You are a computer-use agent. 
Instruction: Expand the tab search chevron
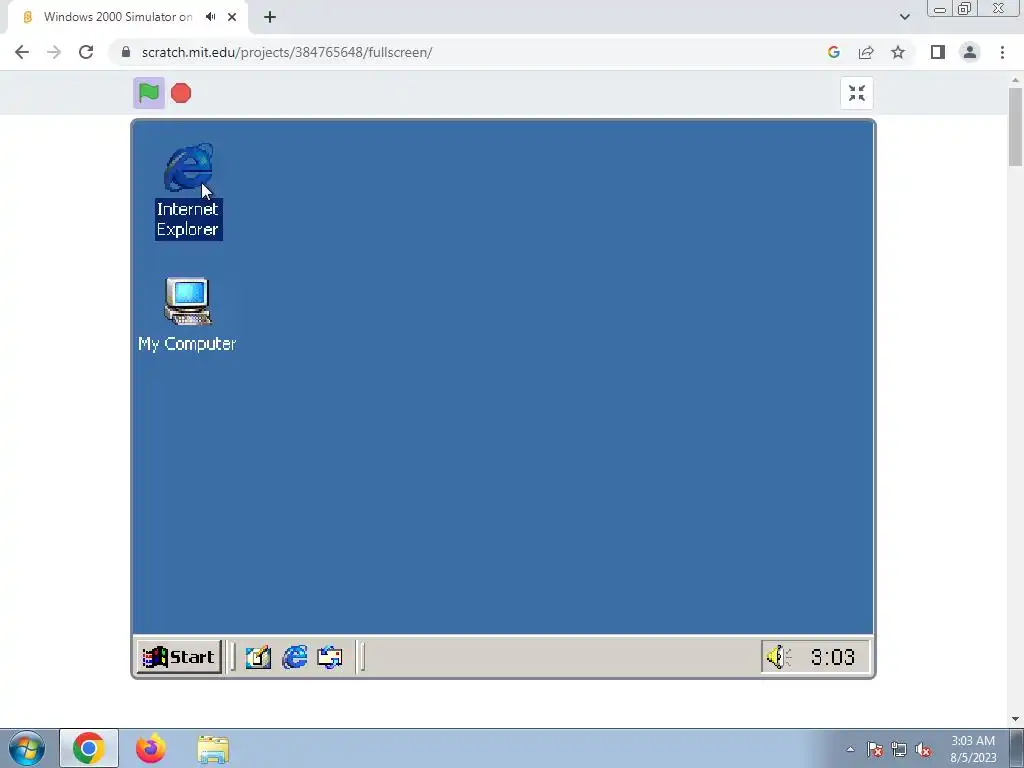click(x=904, y=17)
